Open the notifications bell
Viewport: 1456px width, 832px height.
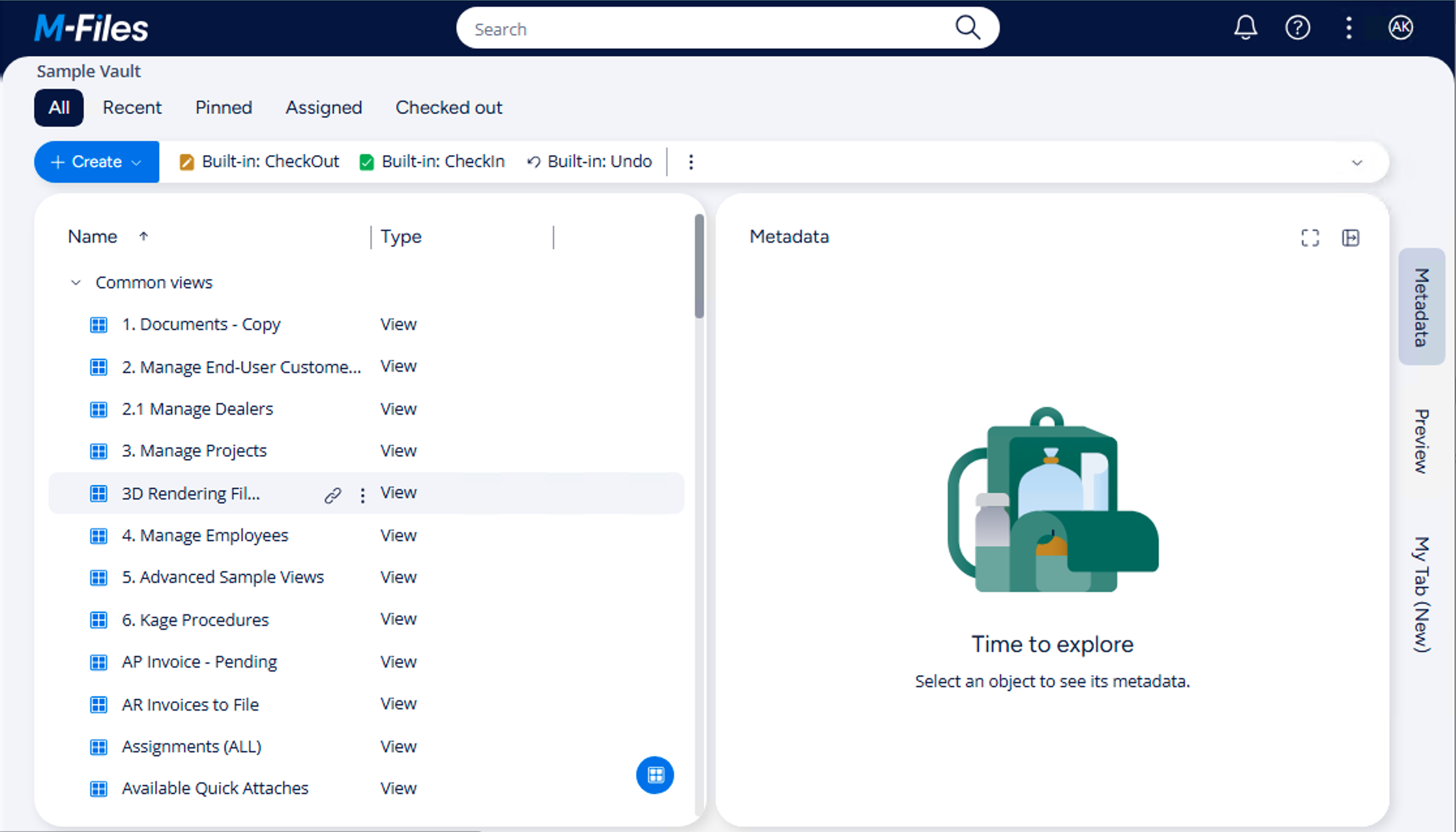point(1245,27)
